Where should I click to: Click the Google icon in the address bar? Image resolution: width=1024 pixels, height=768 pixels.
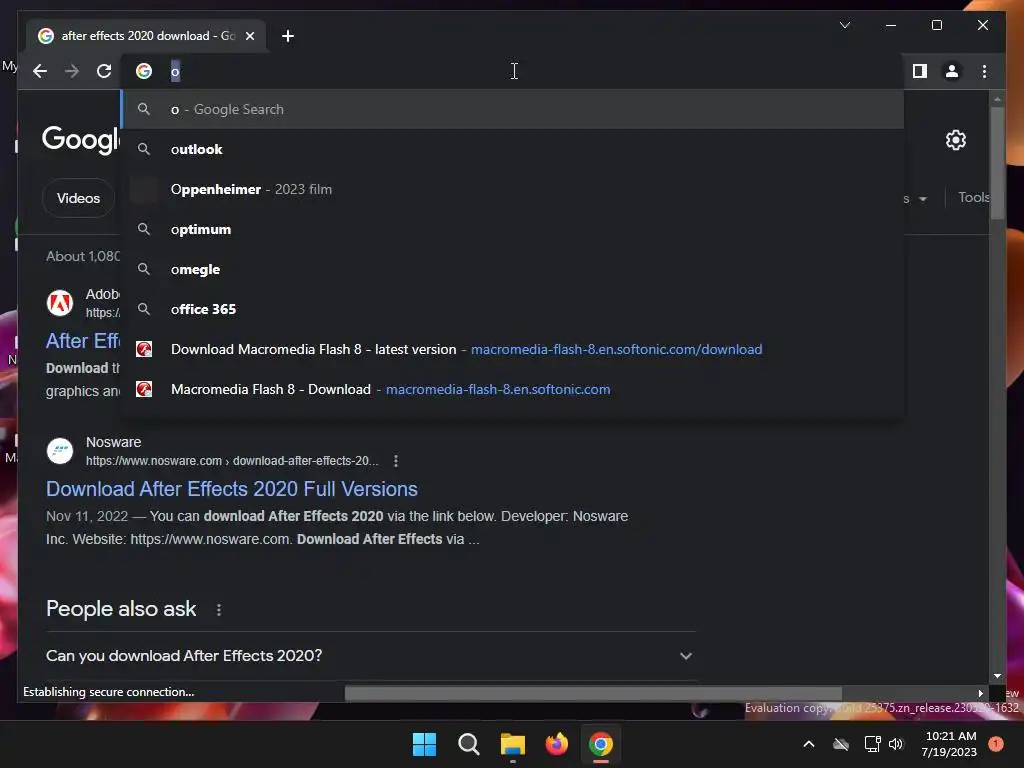pyautogui.click(x=144, y=71)
